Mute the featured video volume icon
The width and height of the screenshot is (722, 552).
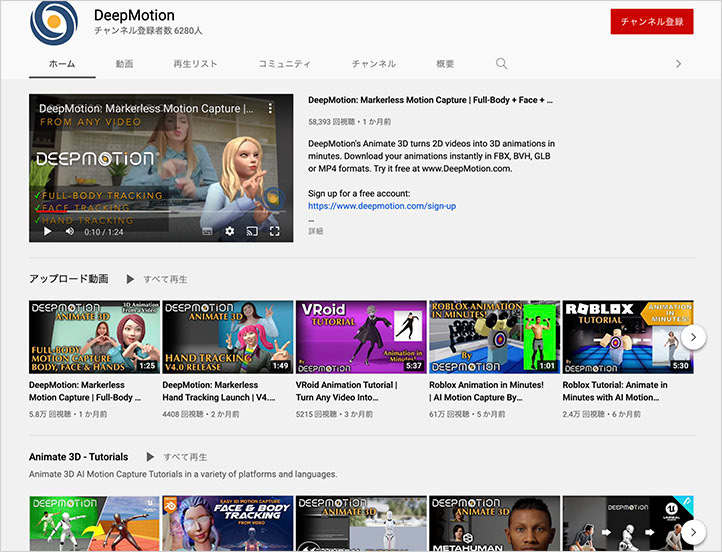coord(70,232)
